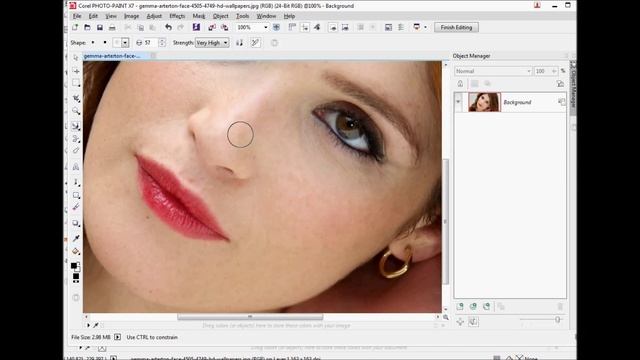Select the Mask Transform tool
Image resolution: width=640 pixels, height=360 pixels.
(x=76, y=71)
